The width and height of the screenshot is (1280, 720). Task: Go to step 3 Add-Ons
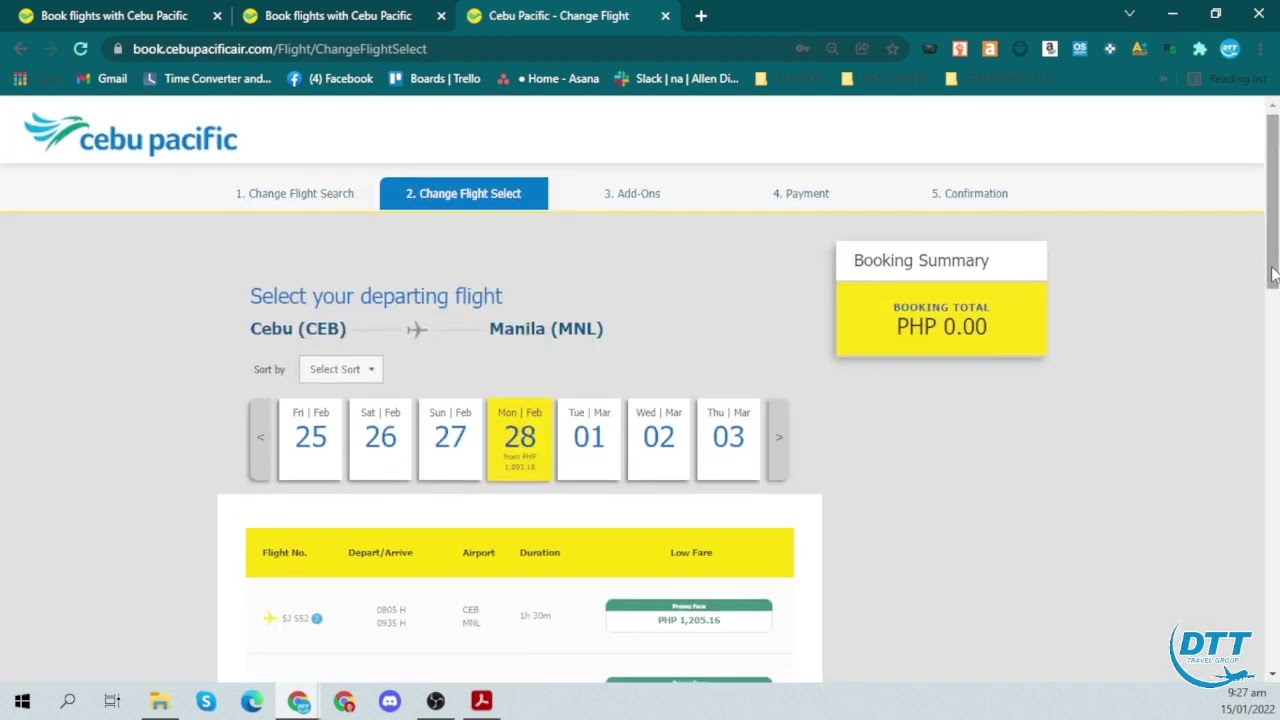tap(632, 193)
